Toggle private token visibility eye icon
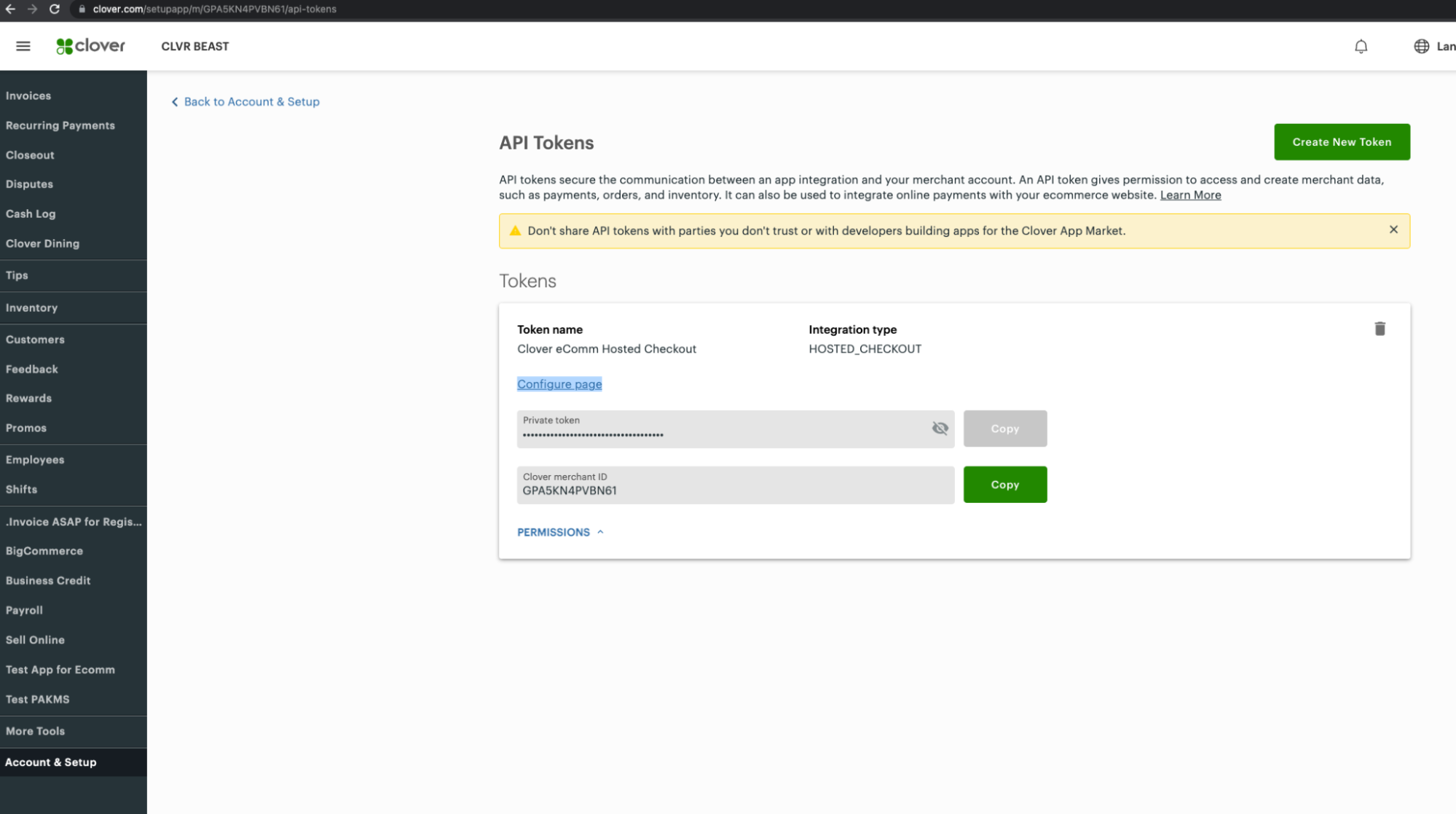The image size is (1456, 814). pos(940,428)
